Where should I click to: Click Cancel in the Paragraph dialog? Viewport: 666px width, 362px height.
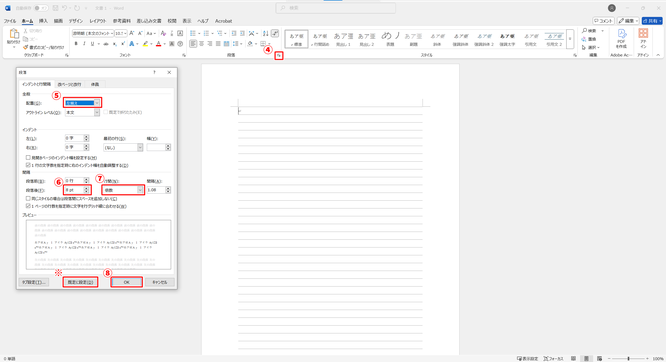(160, 282)
